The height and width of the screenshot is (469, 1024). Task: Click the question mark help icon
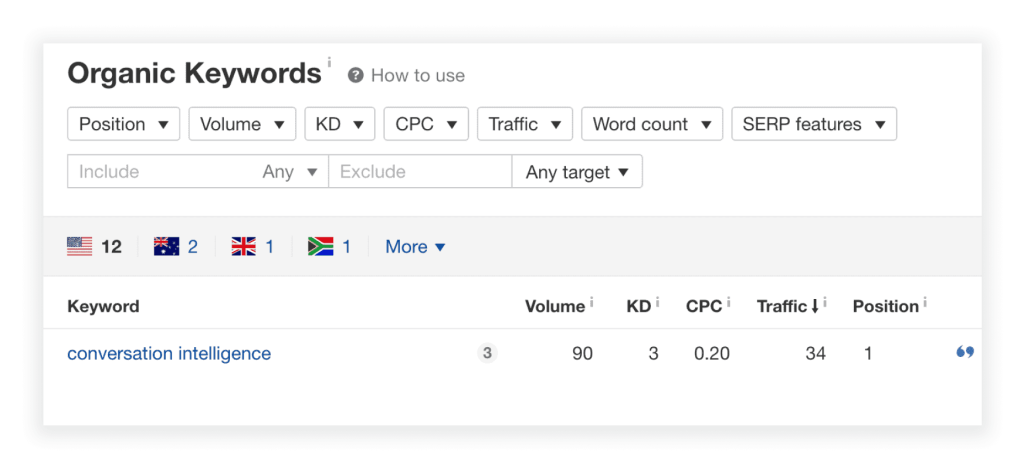pyautogui.click(x=355, y=75)
